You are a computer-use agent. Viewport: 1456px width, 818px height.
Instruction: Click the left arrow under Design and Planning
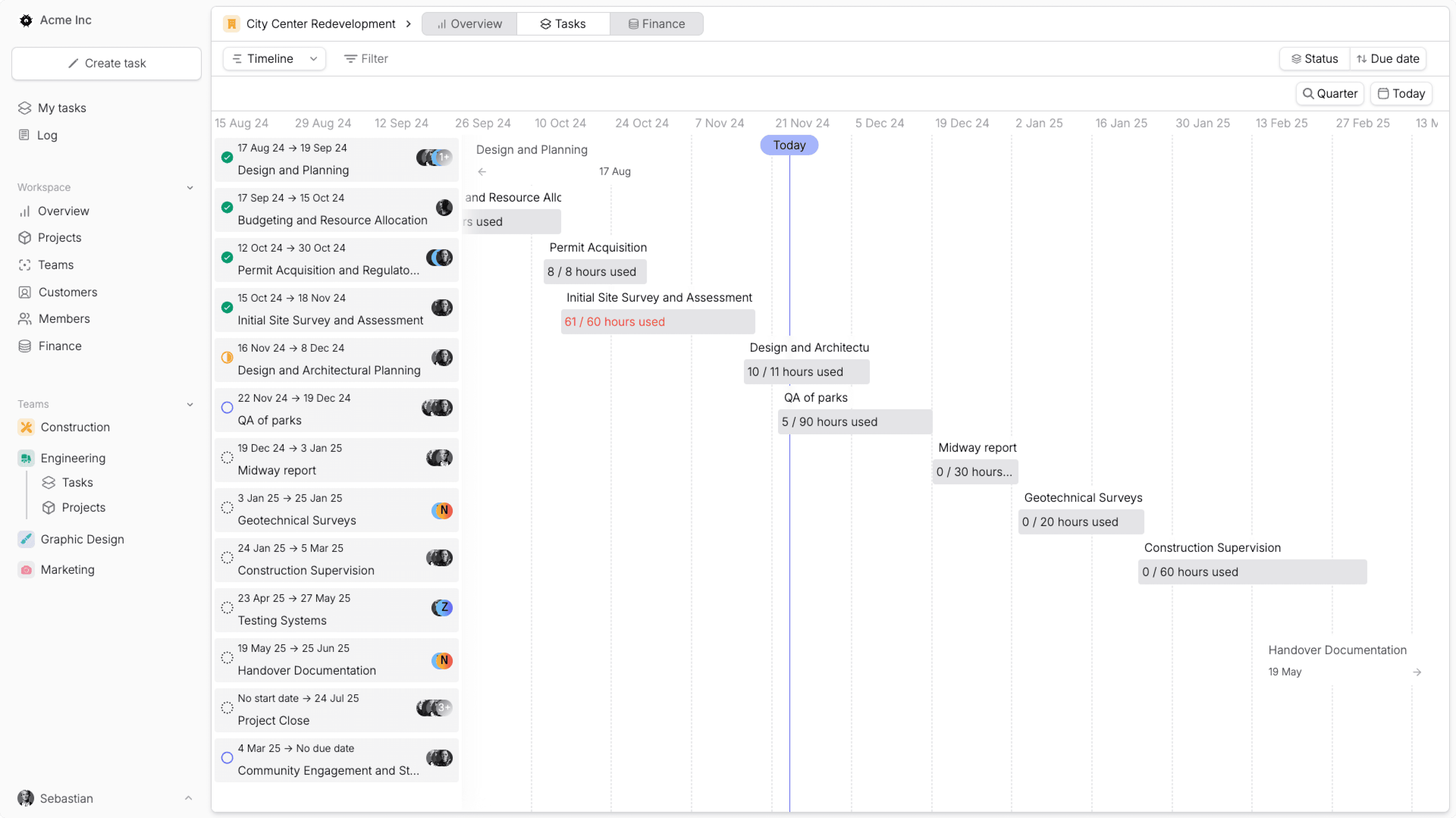coord(482,171)
